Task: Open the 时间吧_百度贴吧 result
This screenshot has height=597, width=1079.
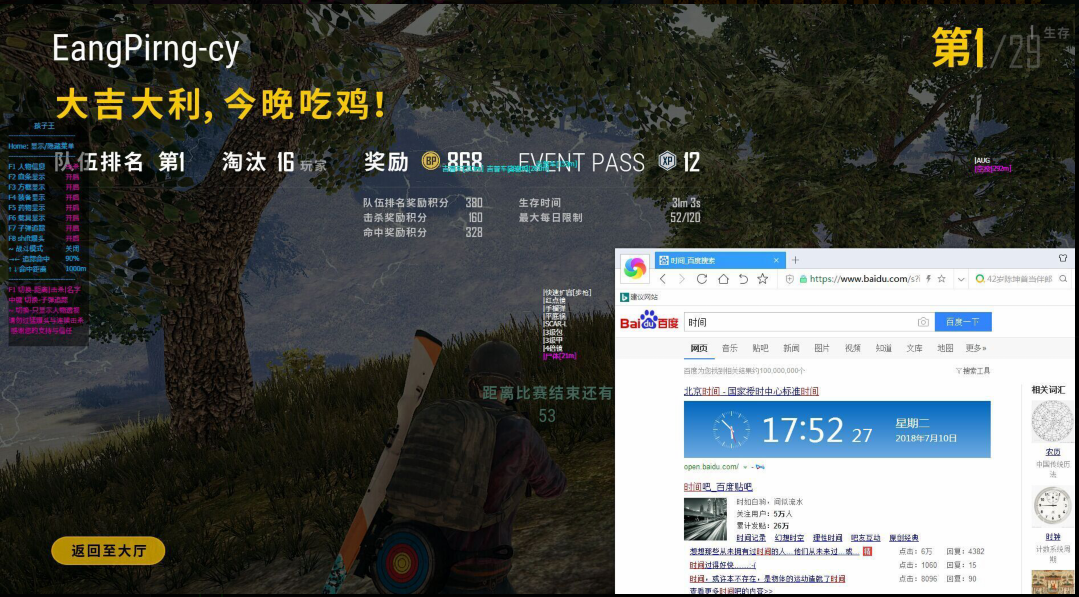Action: pos(718,487)
